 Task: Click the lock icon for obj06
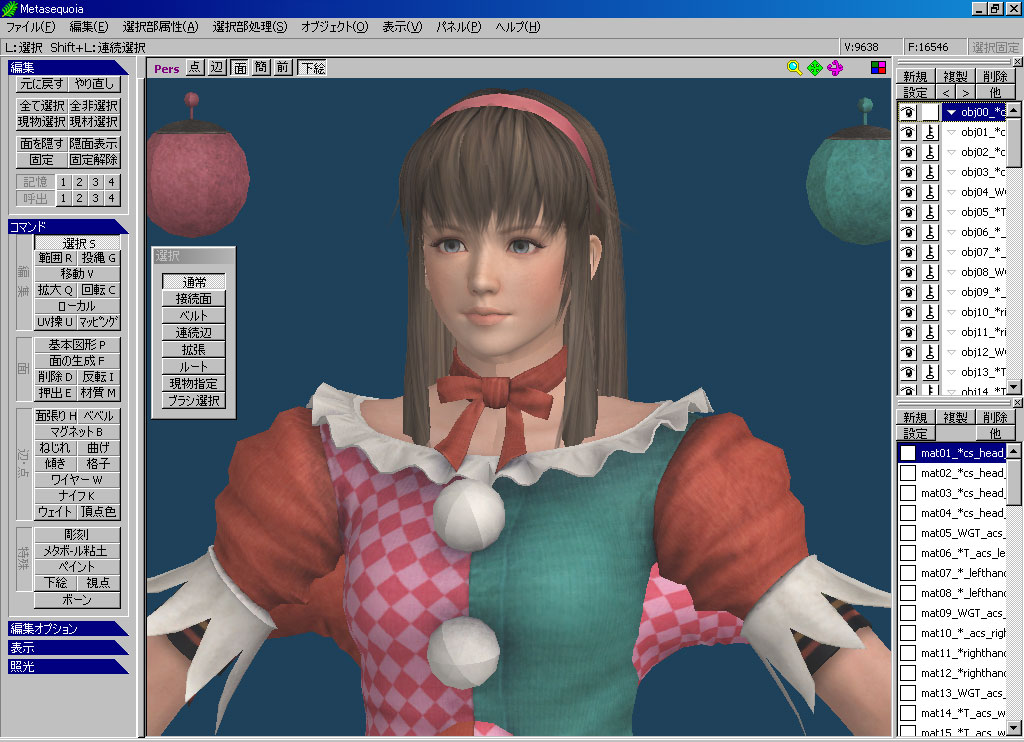coord(930,233)
